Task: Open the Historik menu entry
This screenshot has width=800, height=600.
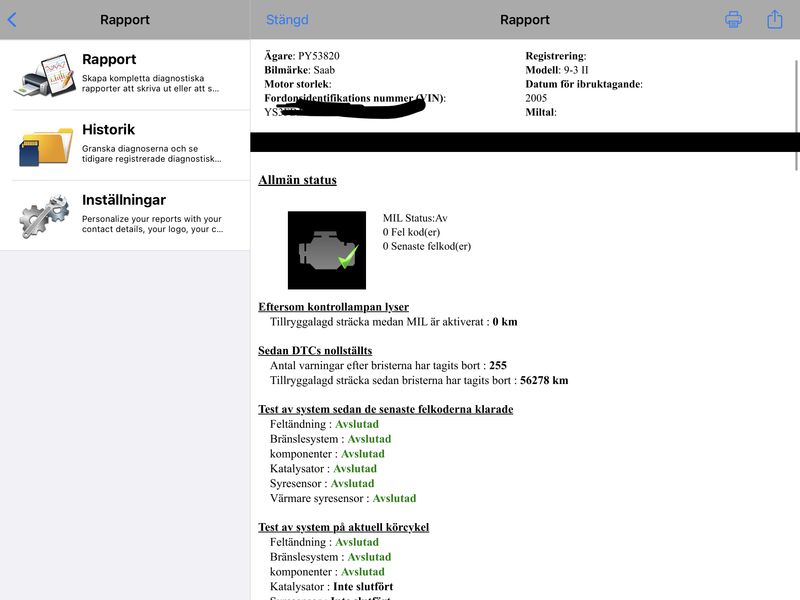Action: 125,145
